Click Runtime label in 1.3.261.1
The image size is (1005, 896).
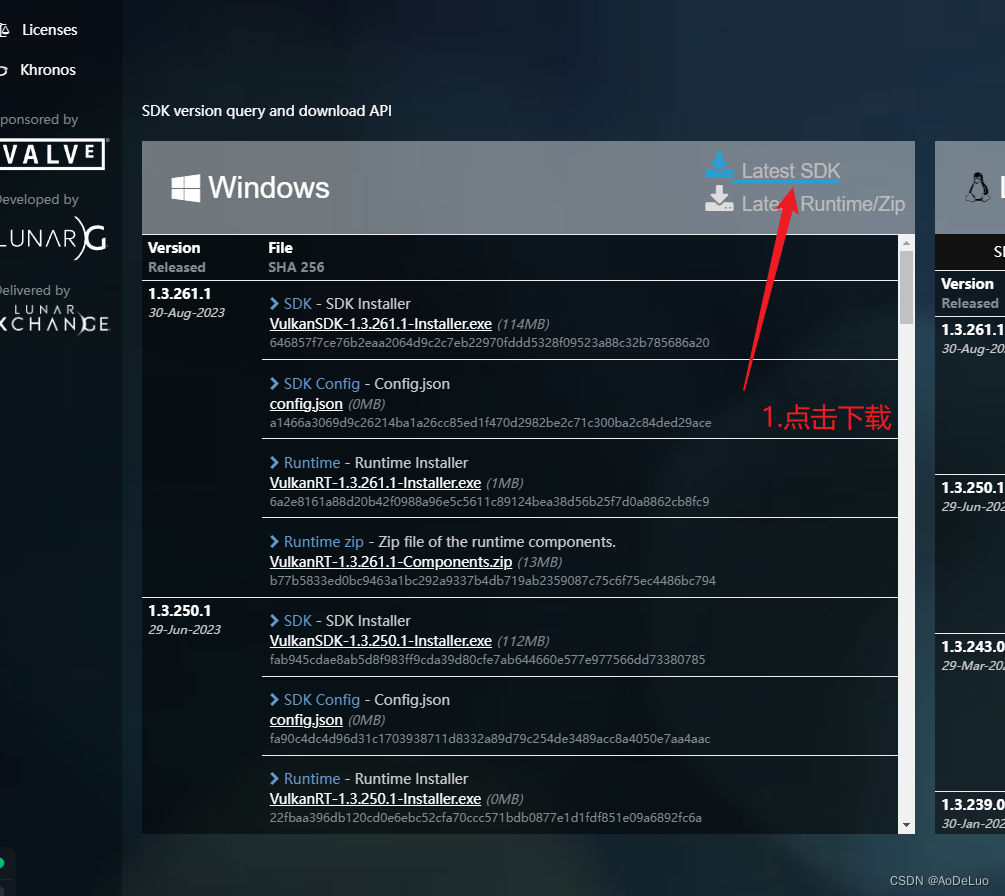312,462
